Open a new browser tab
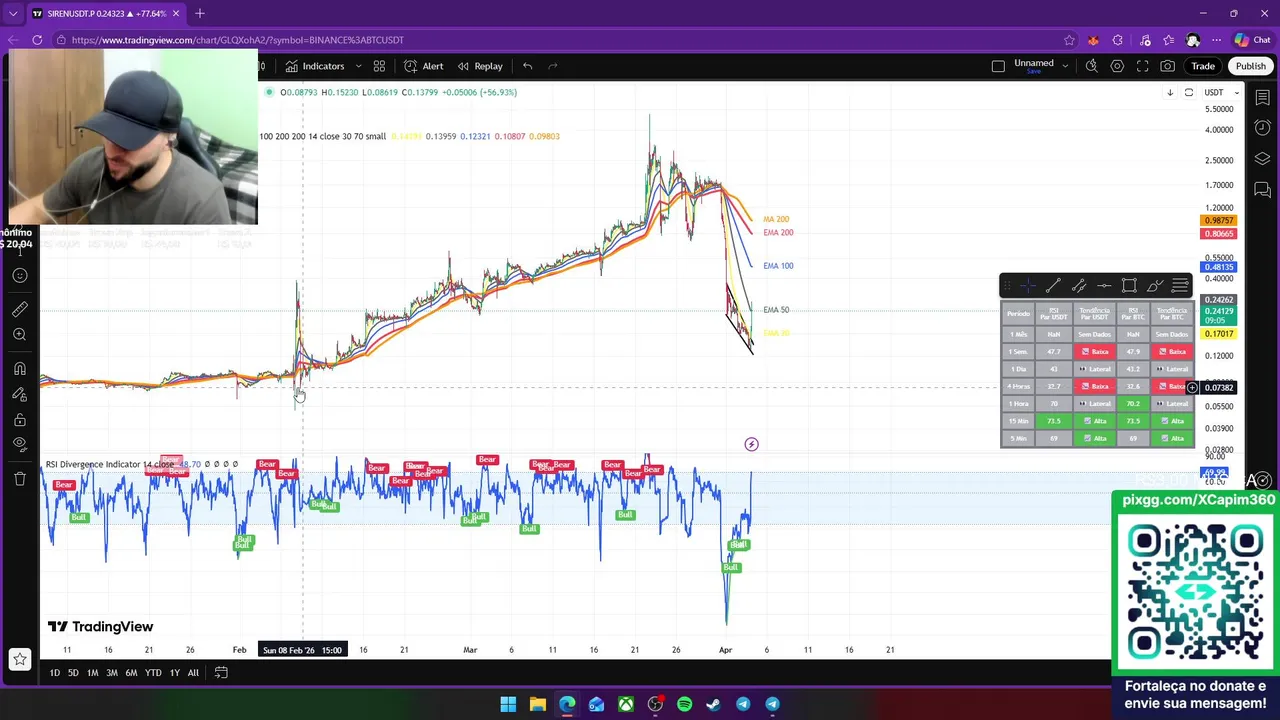1280x720 pixels. (200, 14)
